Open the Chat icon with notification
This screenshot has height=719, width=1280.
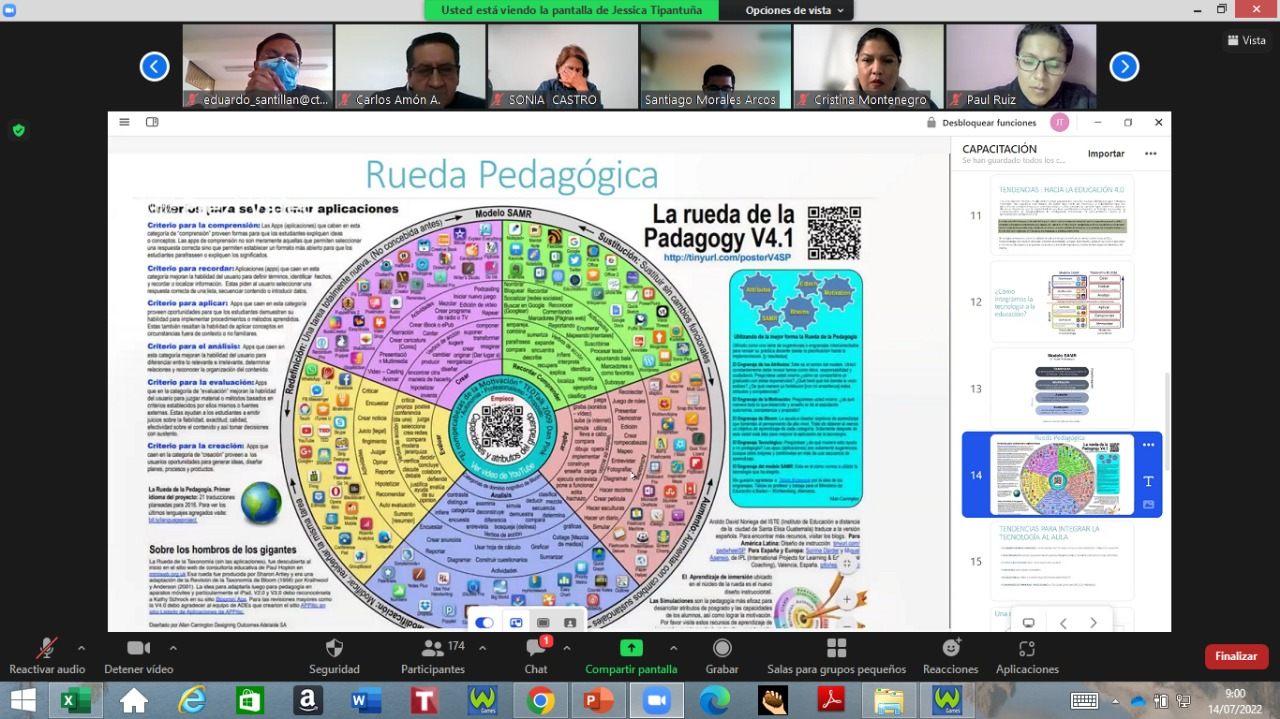tap(536, 649)
